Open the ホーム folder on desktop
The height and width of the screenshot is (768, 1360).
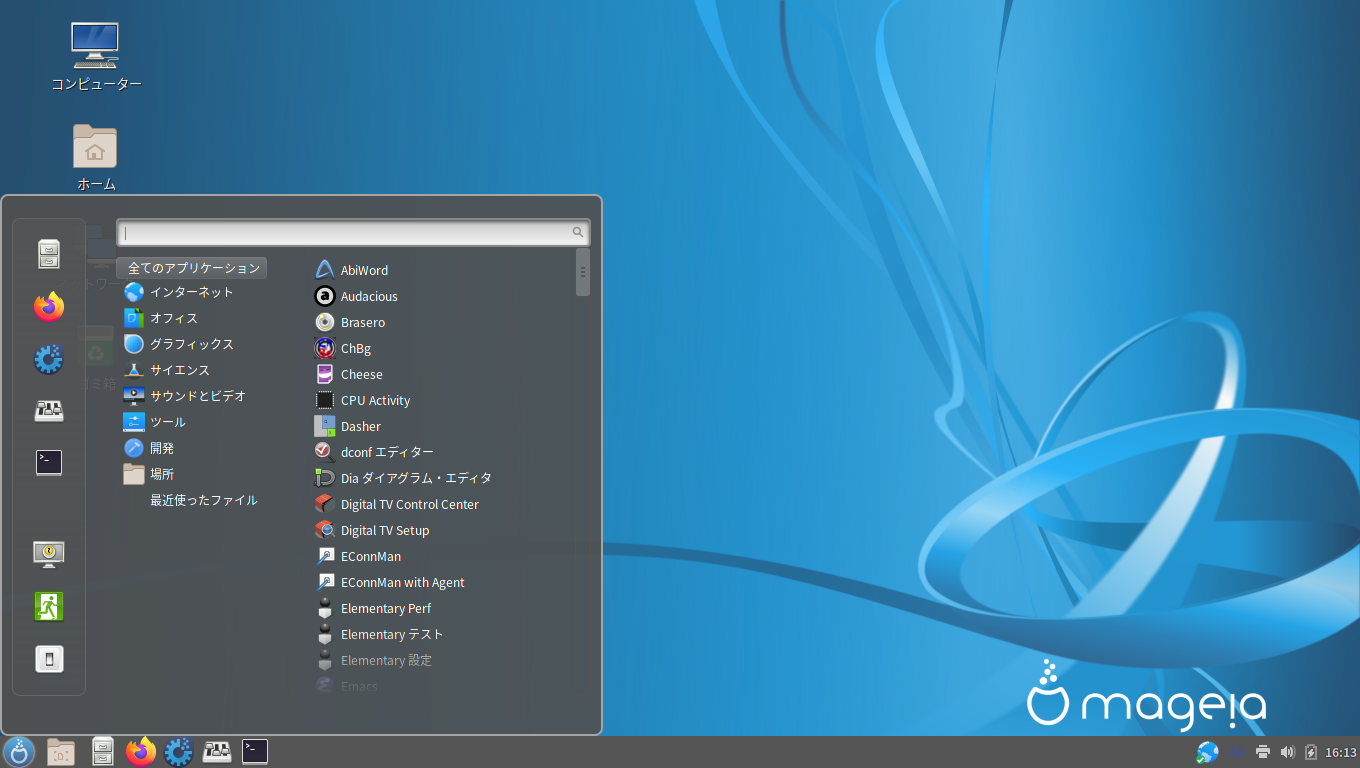tap(96, 157)
